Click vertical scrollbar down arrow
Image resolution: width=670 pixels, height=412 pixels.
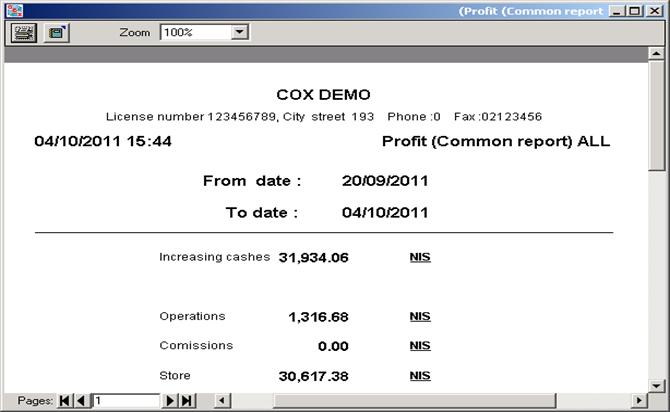658,384
